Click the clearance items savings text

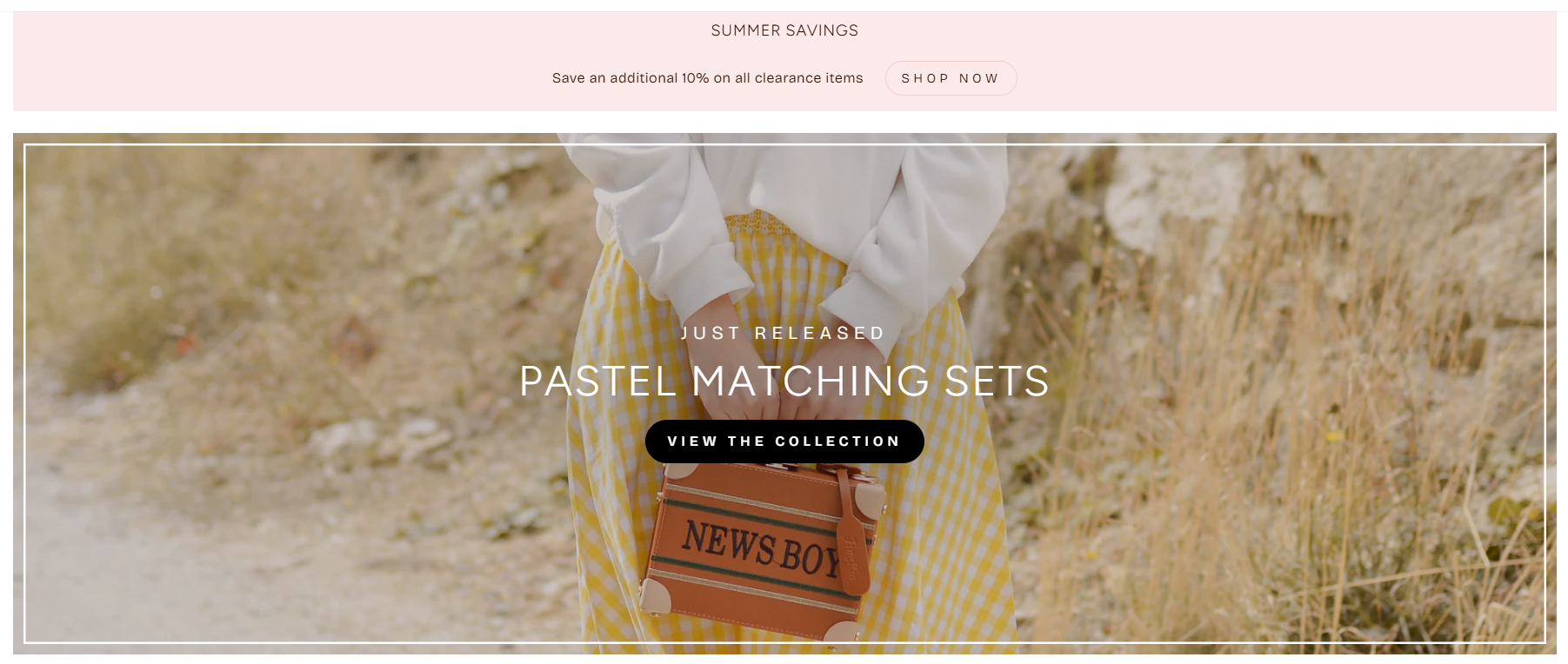pos(707,78)
